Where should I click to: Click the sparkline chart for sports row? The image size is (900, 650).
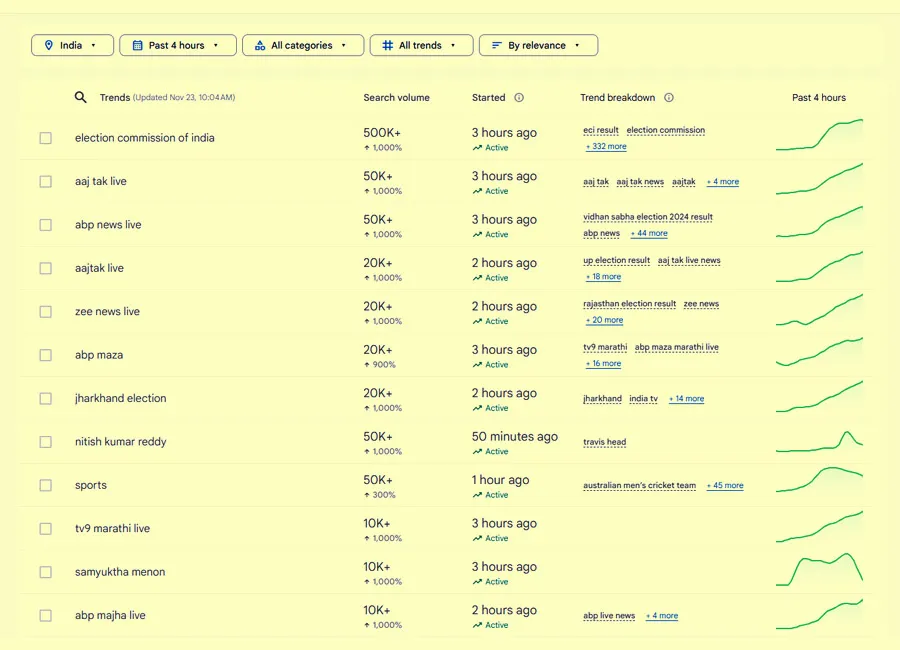[x=819, y=481]
